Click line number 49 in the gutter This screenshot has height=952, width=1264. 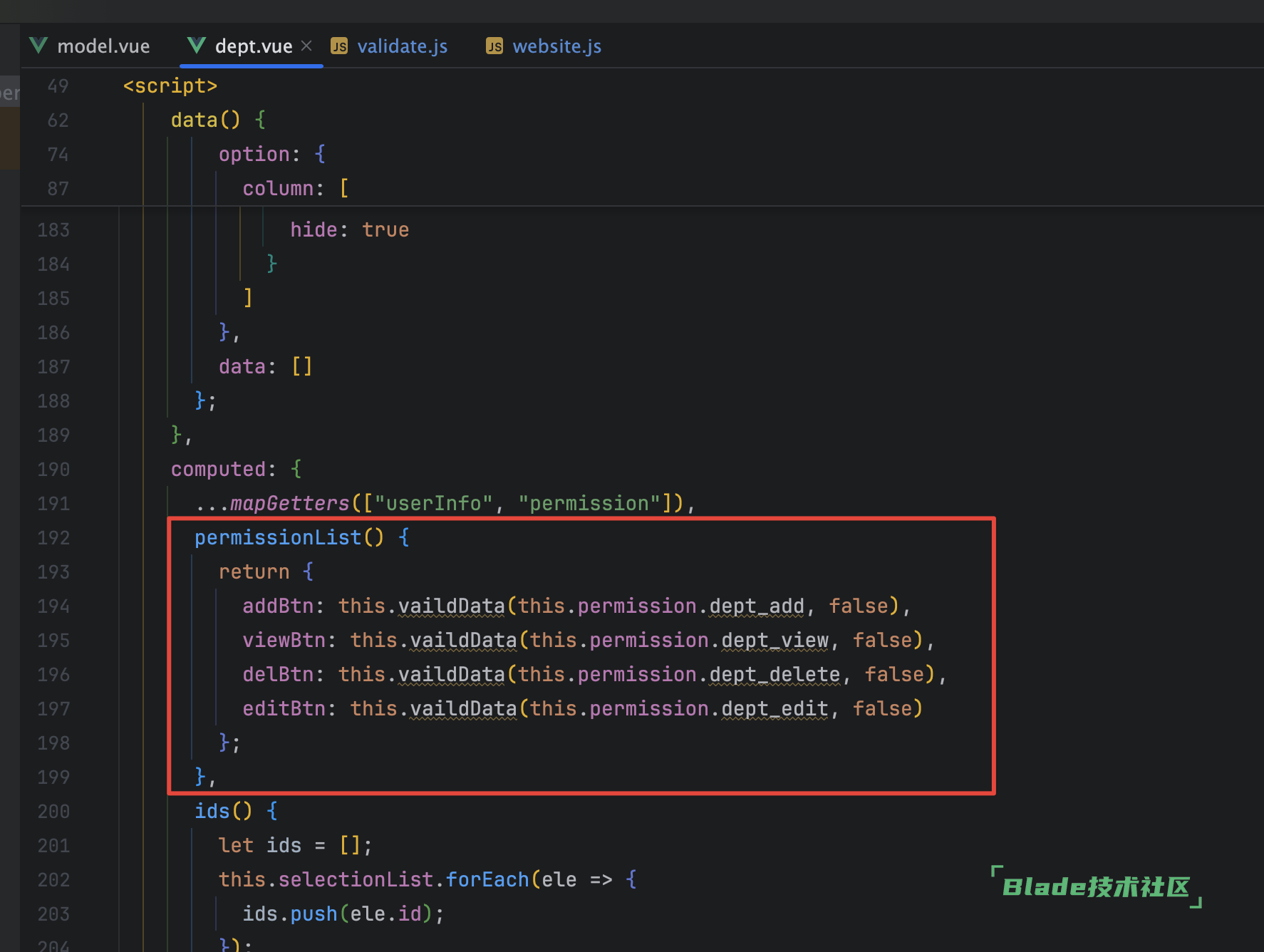(x=58, y=86)
